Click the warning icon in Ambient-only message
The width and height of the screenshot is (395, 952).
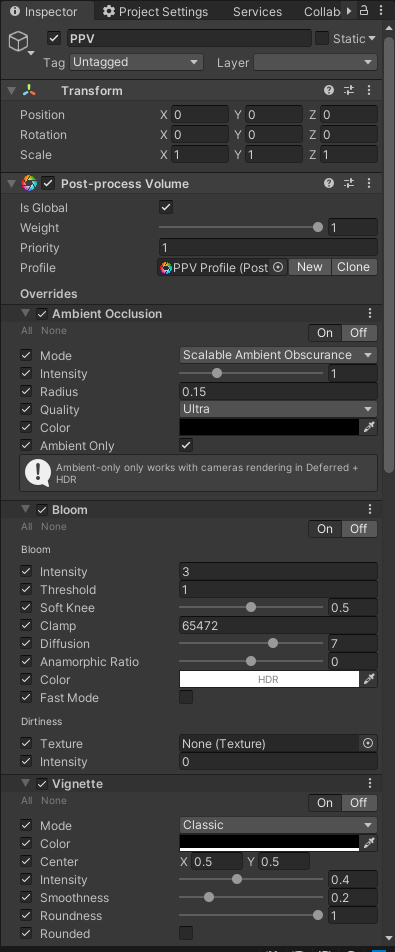click(38, 473)
